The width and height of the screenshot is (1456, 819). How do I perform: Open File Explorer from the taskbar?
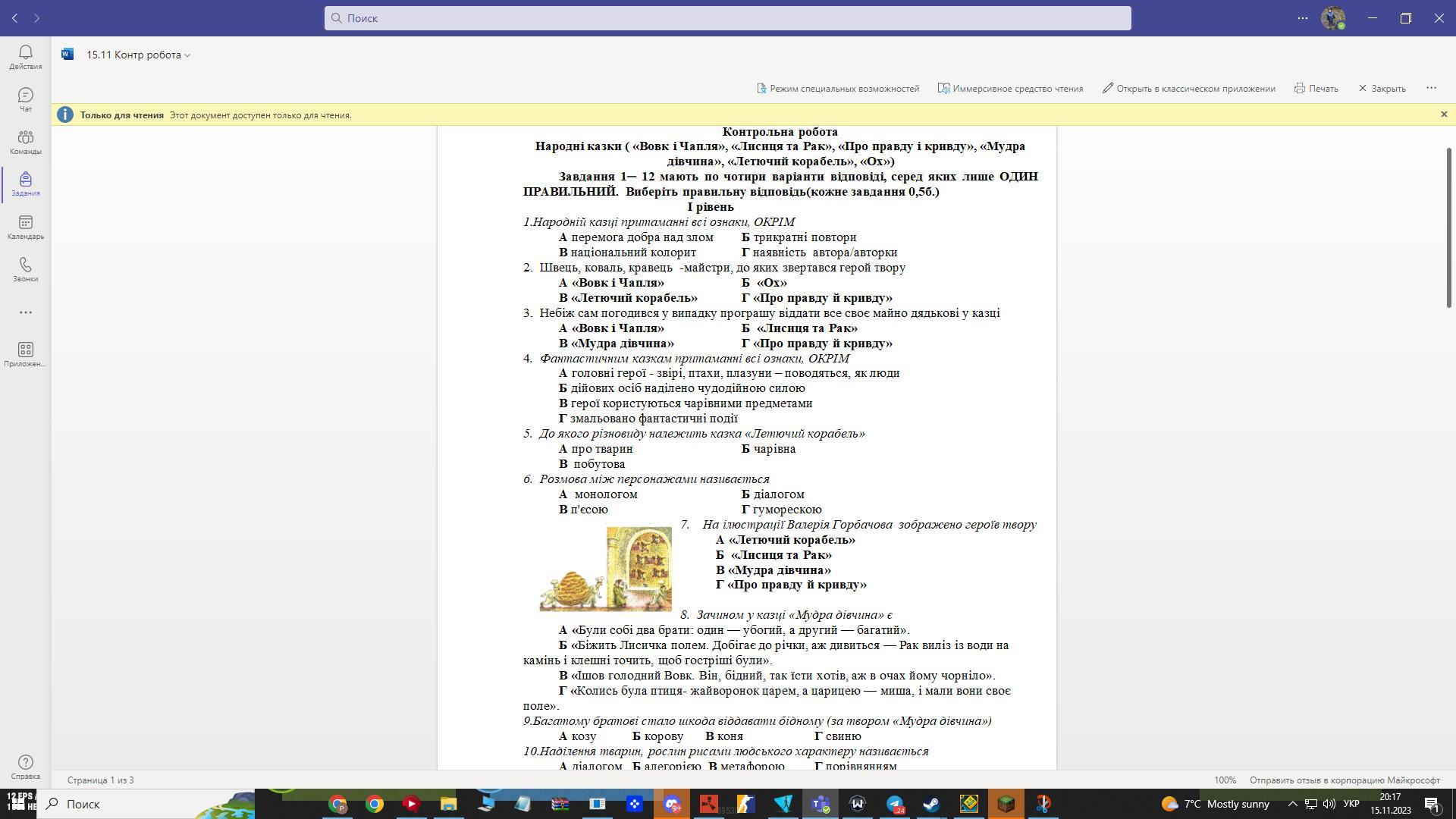point(448,804)
